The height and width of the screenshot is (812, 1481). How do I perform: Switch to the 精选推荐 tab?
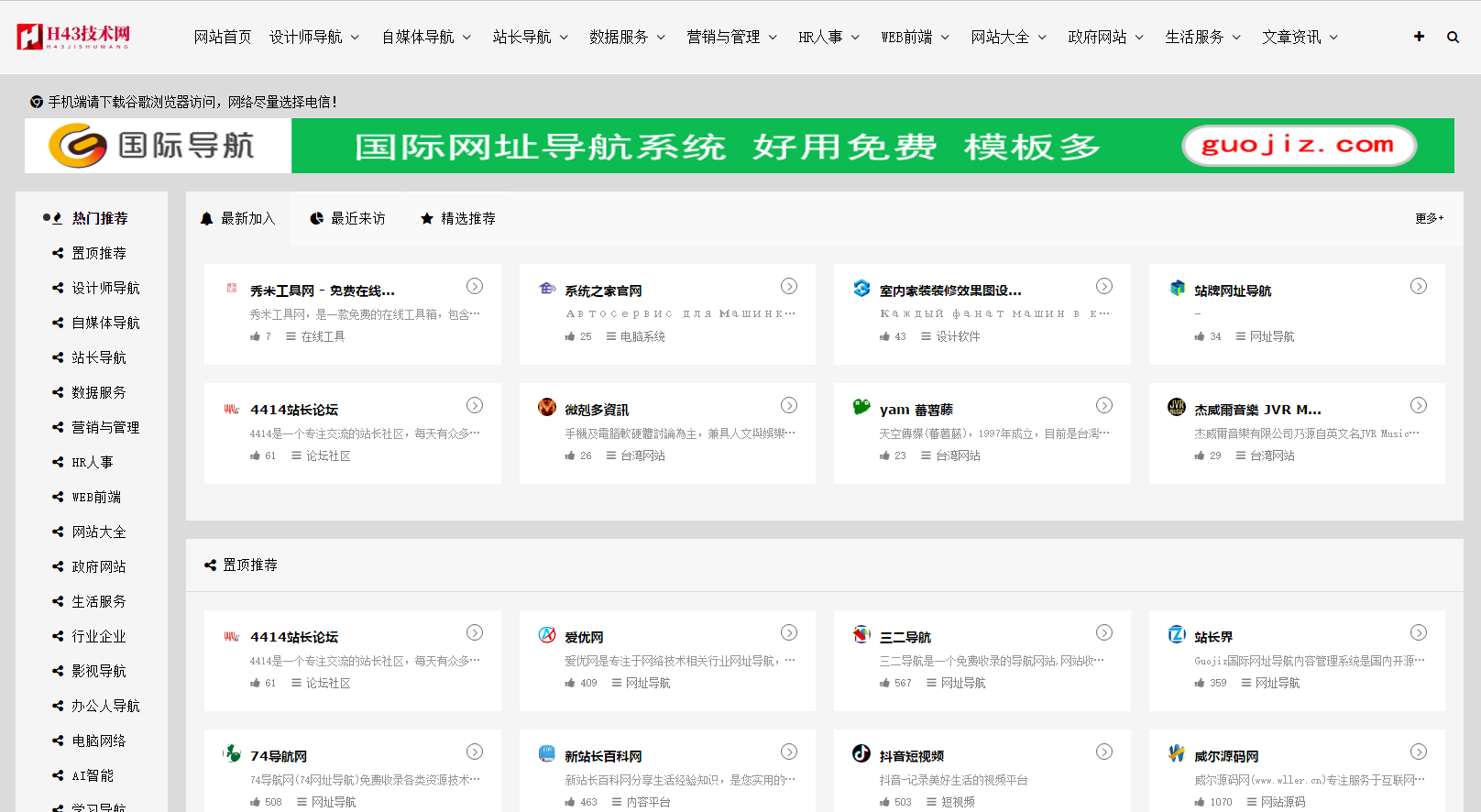(457, 218)
